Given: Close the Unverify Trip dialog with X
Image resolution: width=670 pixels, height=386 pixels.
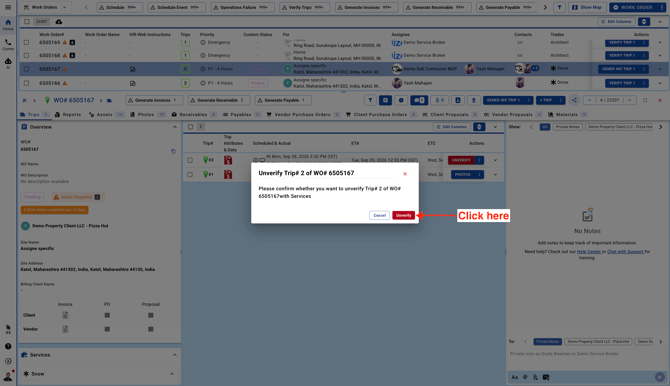Looking at the screenshot, I should point(405,174).
